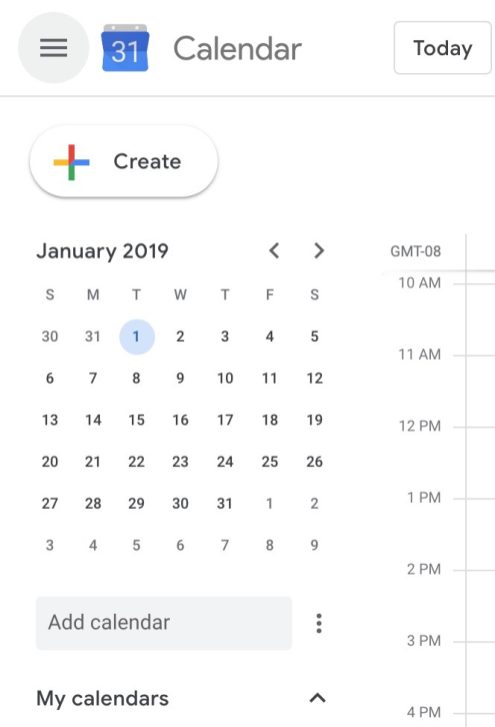Select Friday January 25

270,462
